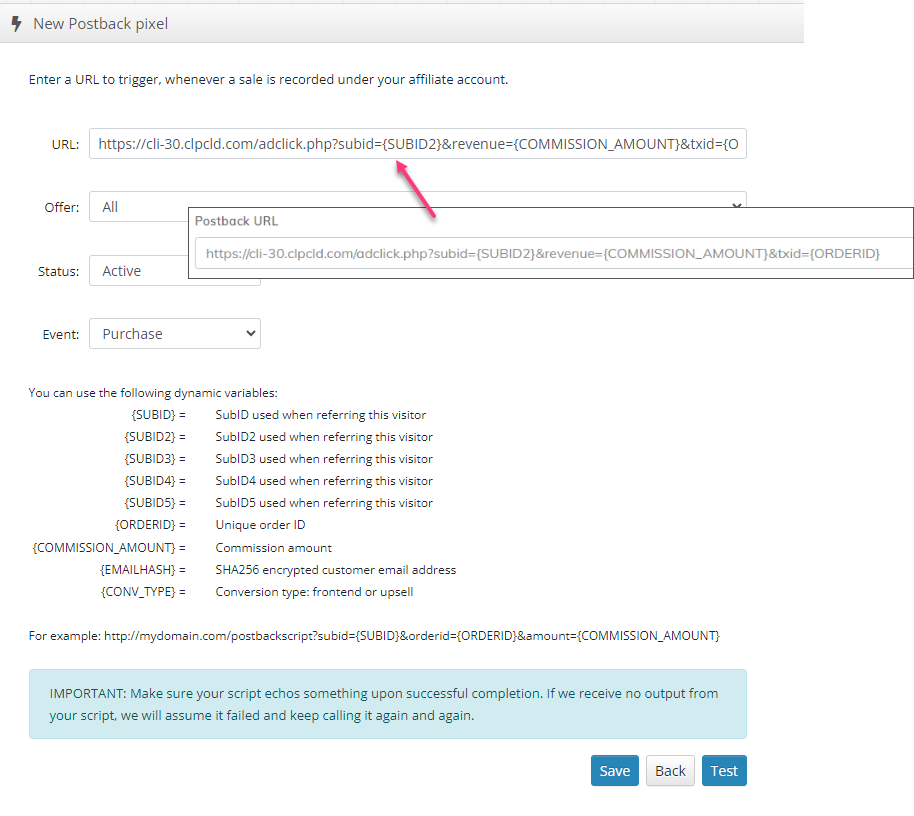Open the Offer dropdown showing All

point(138,207)
